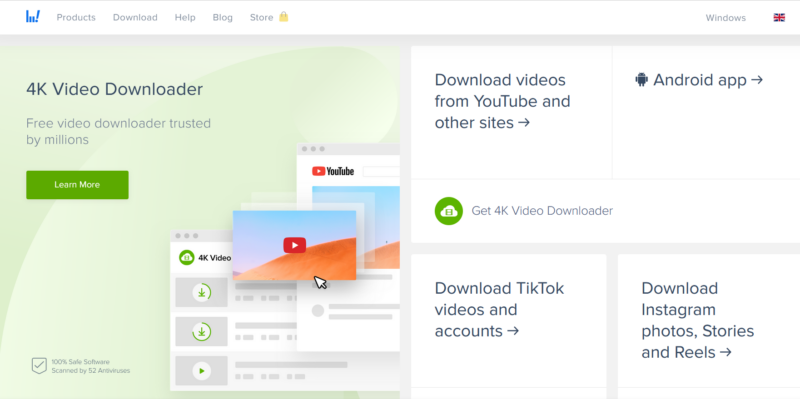Click Get 4K Video Downloader link
800x399 pixels.
click(542, 211)
